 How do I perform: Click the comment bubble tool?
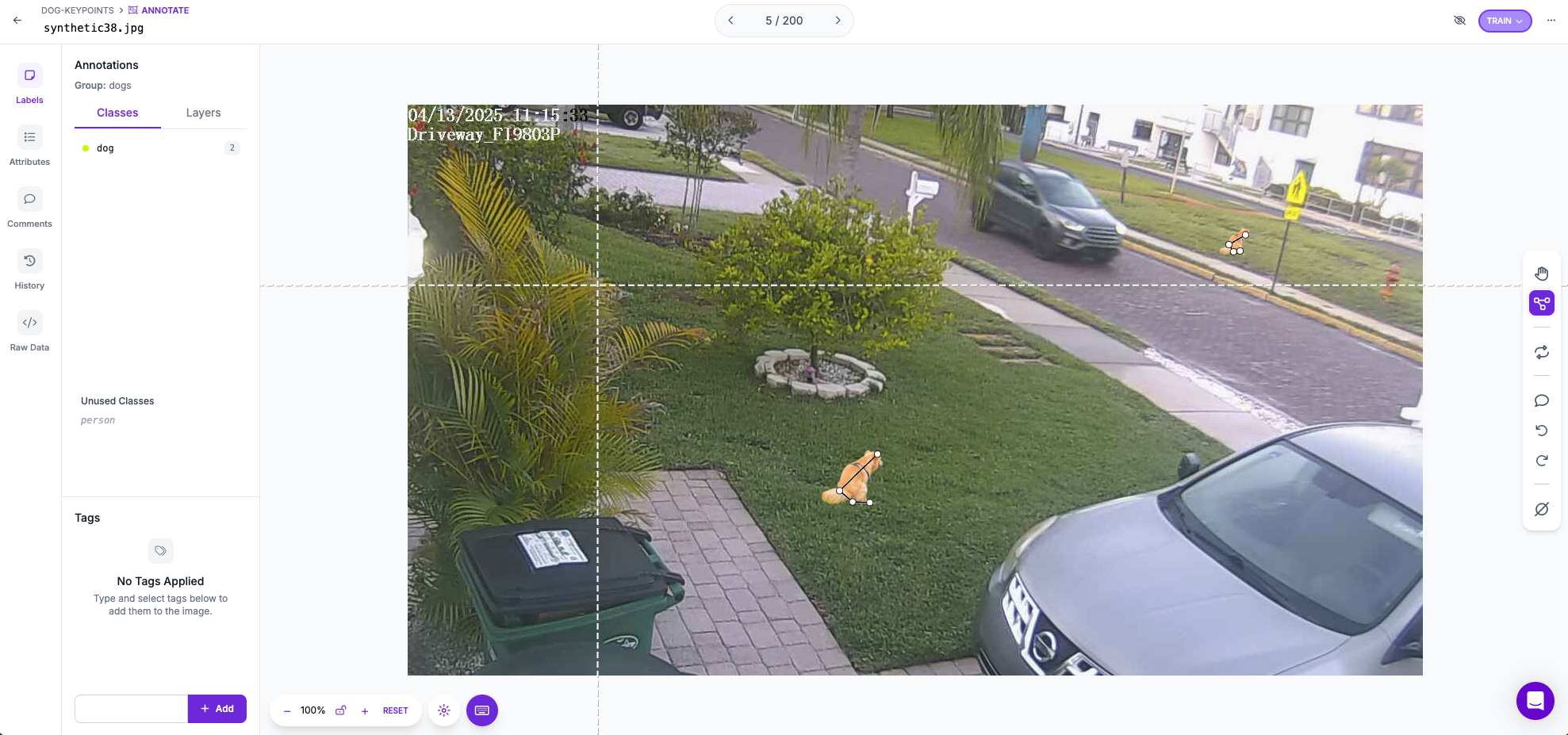tap(1541, 400)
